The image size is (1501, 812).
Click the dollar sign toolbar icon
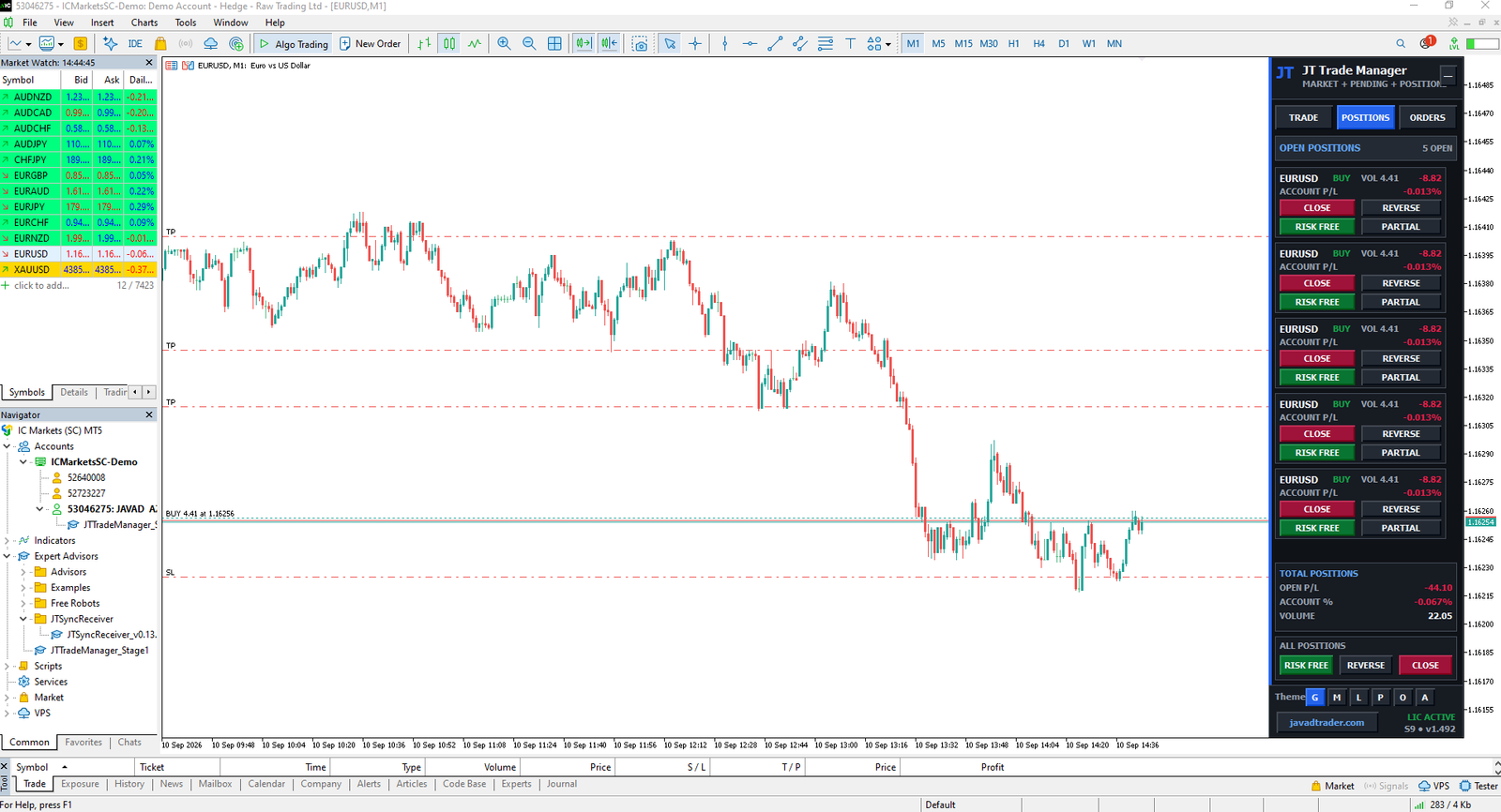point(81,43)
